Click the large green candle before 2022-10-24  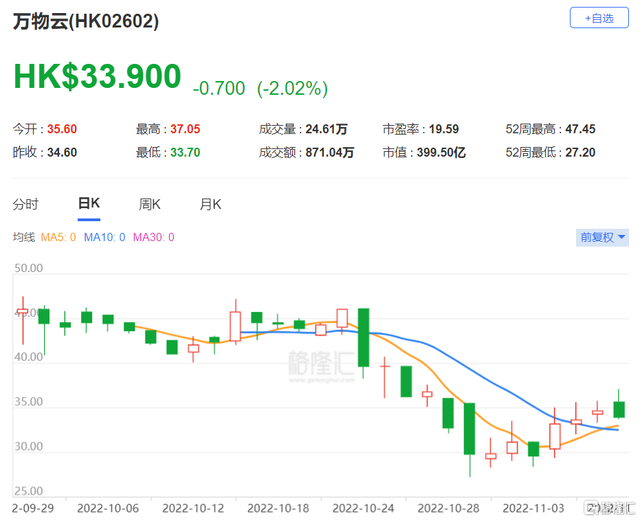[363, 338]
